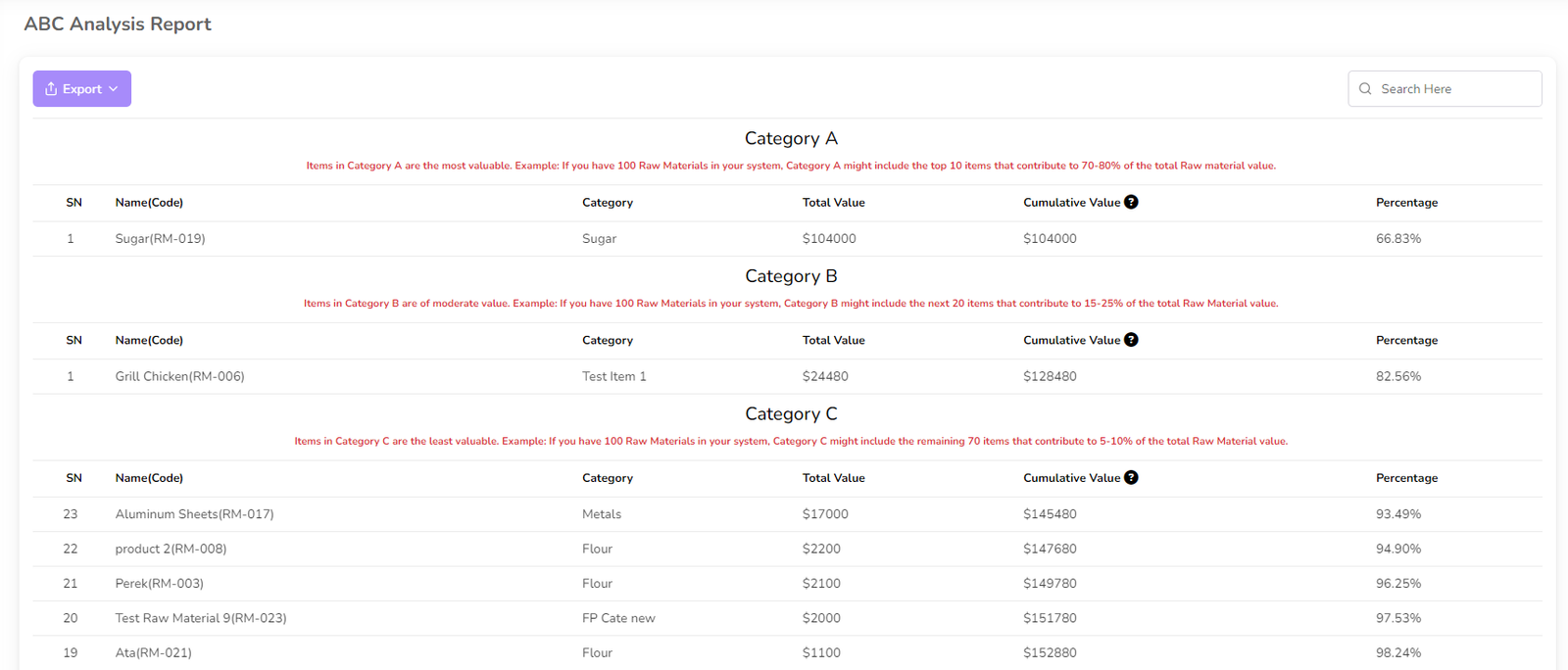The width and height of the screenshot is (1568, 670).
Task: Focus the Search Here input field
Action: pos(1454,89)
